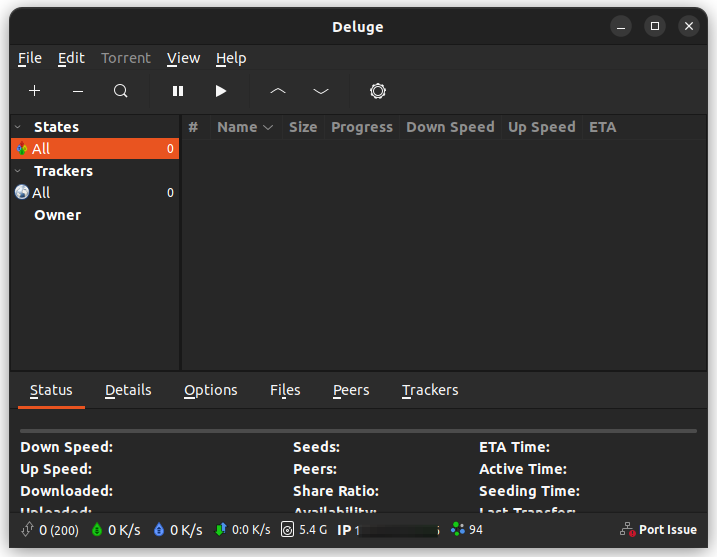
Task: Open the File menu
Action: (x=30, y=59)
